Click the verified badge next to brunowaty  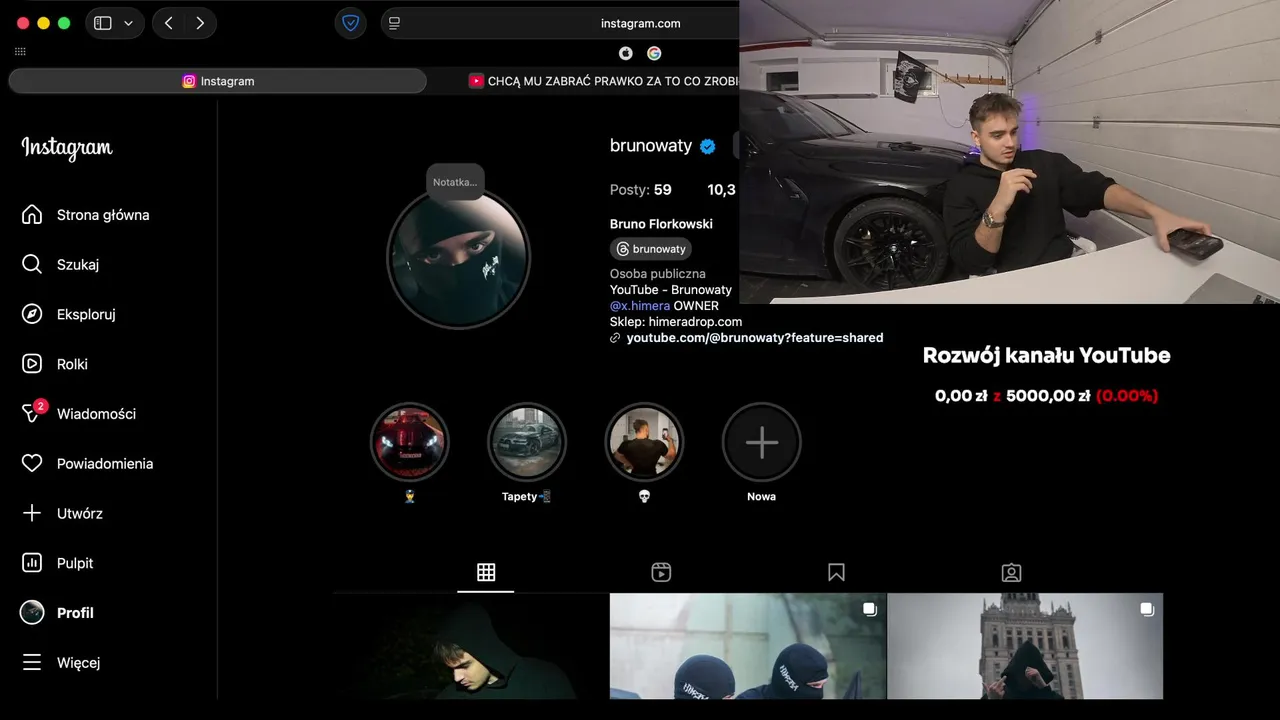pos(708,146)
